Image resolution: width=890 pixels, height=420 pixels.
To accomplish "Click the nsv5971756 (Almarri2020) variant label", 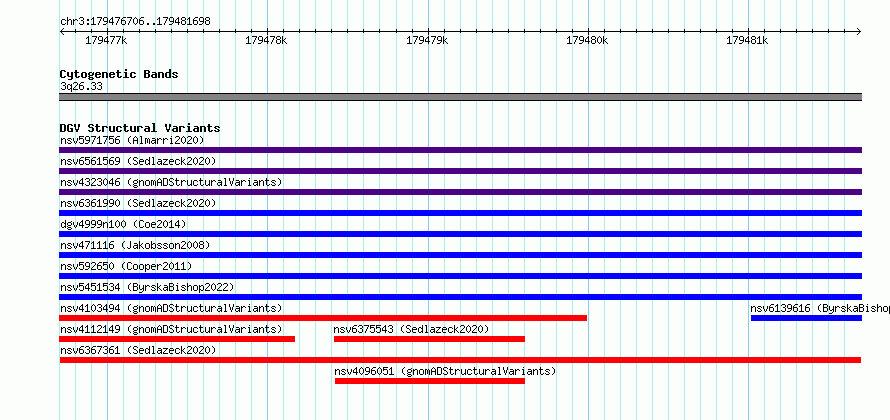I will click(132, 140).
